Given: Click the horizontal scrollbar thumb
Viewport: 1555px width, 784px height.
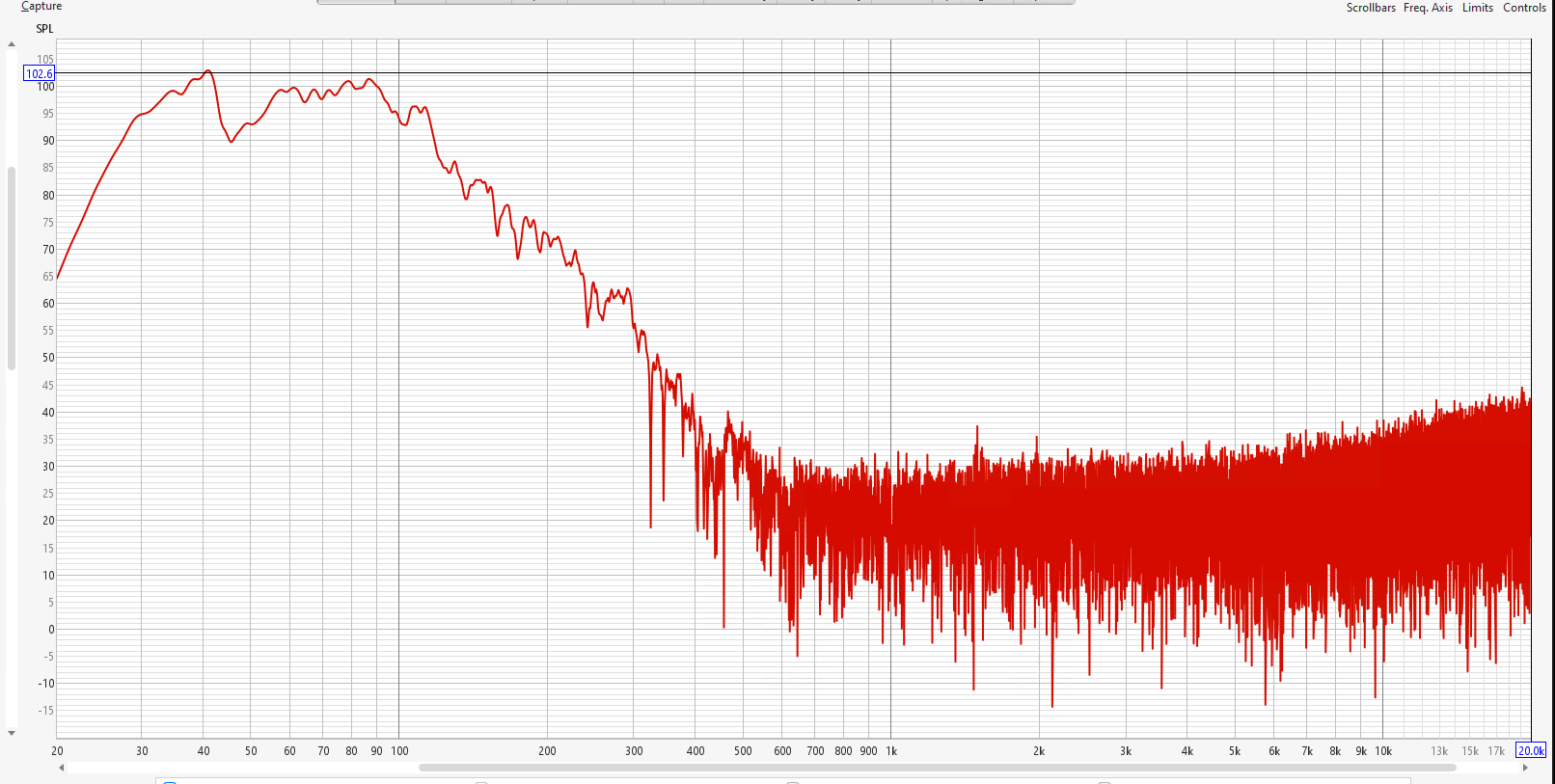Looking at the screenshot, I should (x=936, y=768).
